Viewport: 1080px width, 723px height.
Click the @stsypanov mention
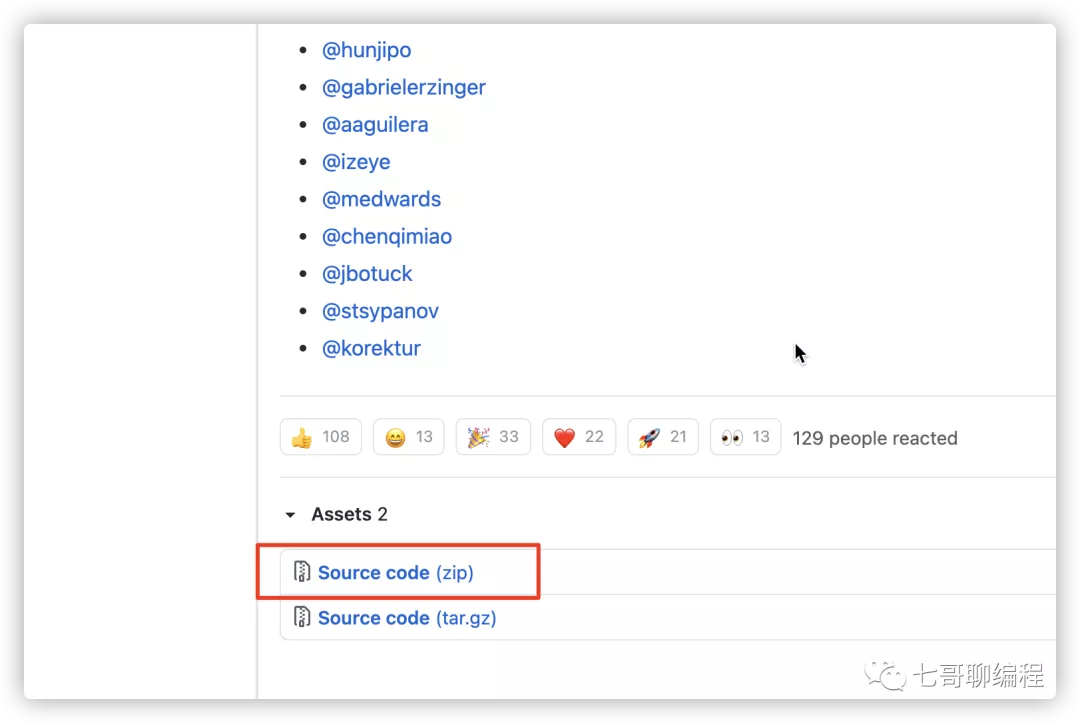coord(380,311)
